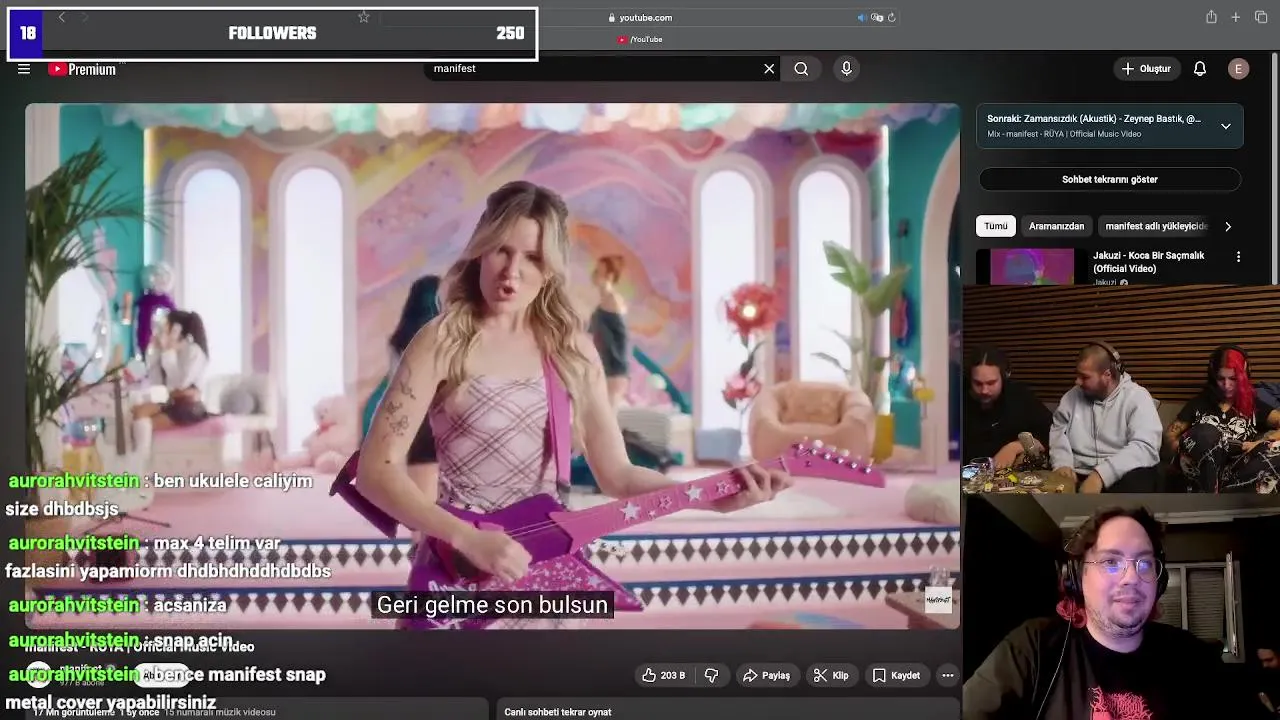Screen dimensions: 1280x720
Task: Share video via Paylaş
Action: coord(766,675)
